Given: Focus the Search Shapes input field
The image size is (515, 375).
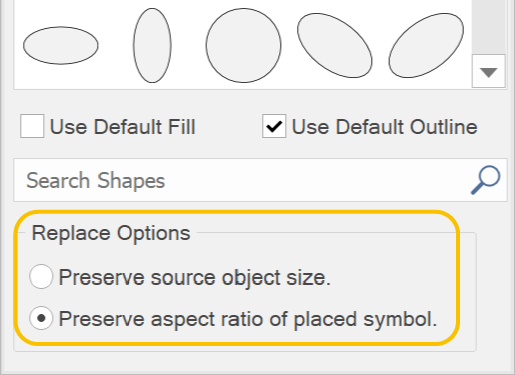Looking at the screenshot, I should coord(260,180).
